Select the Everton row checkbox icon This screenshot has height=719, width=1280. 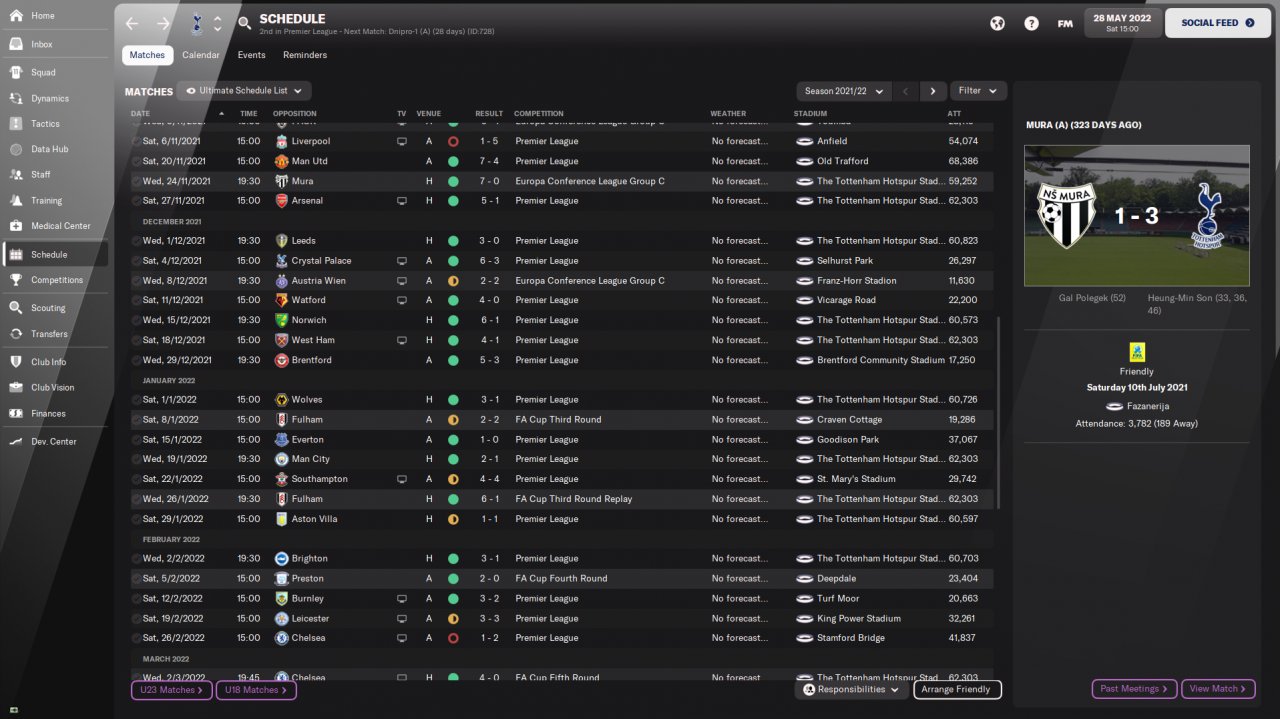[x=136, y=440]
